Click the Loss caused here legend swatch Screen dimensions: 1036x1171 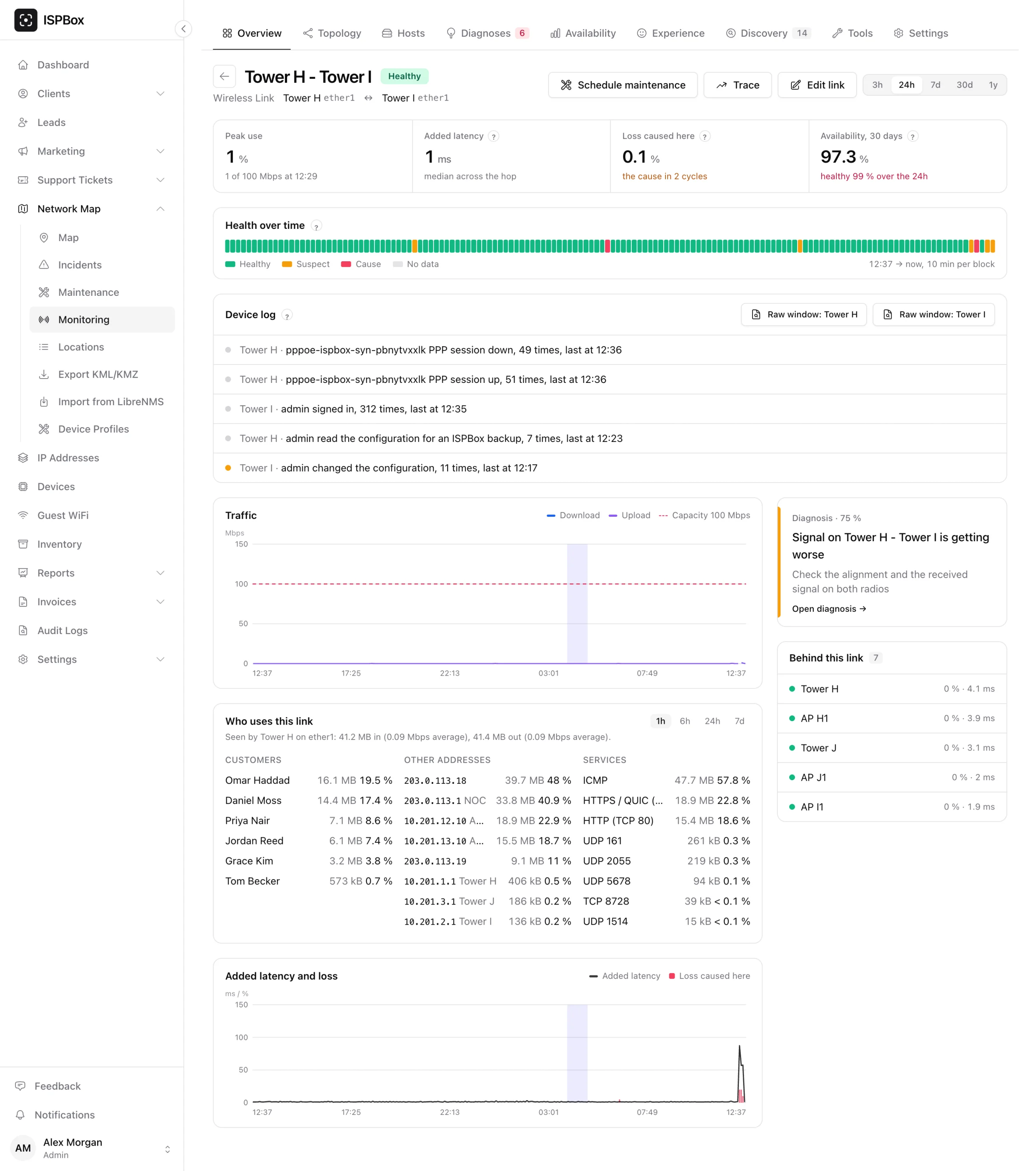coord(672,976)
